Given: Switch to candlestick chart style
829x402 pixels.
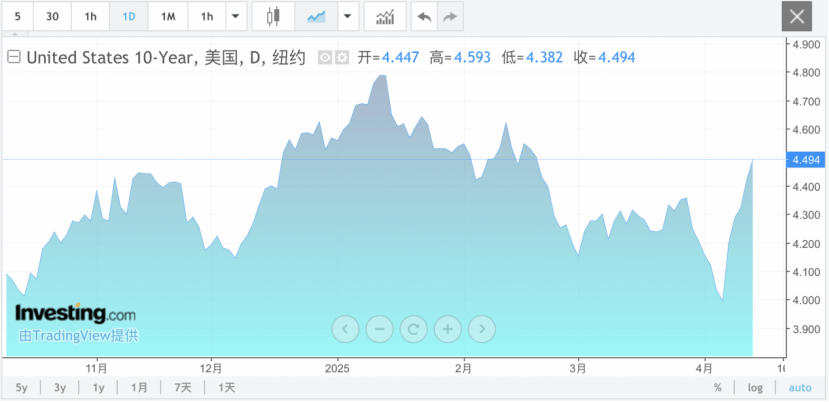Looking at the screenshot, I should pos(273,16).
